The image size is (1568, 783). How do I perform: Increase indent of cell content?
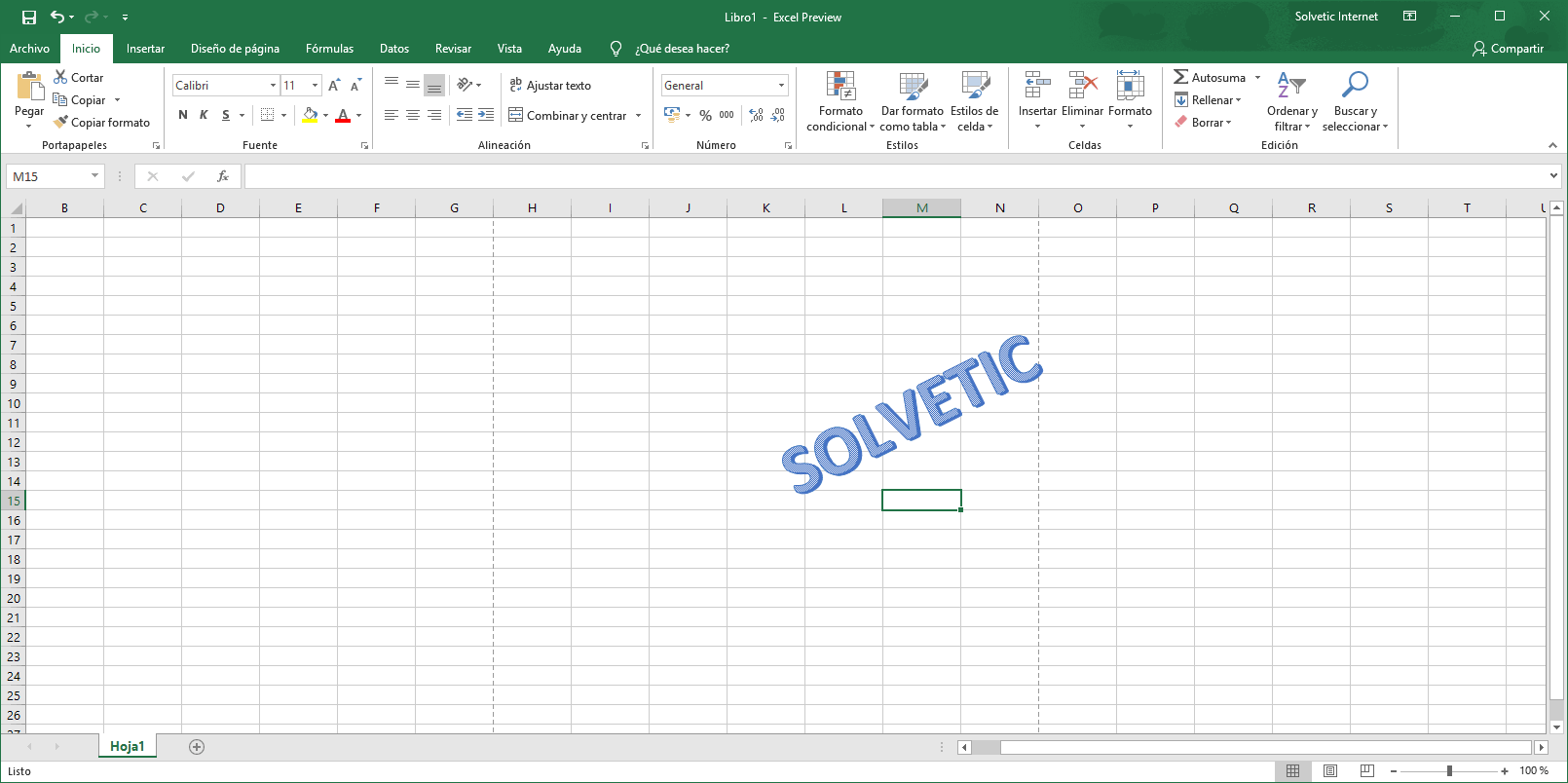[486, 115]
